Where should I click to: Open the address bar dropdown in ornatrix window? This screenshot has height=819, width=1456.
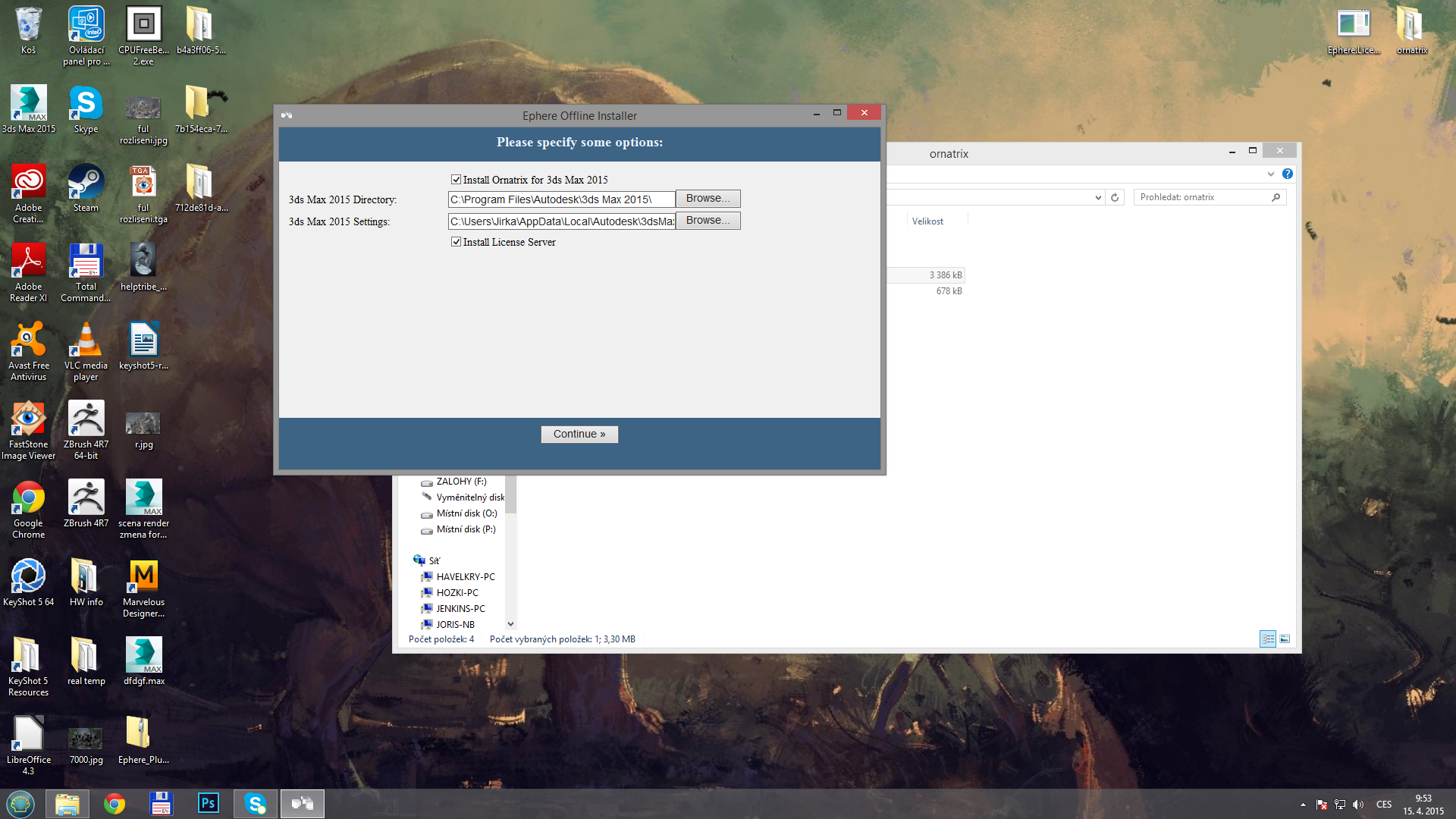(x=1098, y=198)
